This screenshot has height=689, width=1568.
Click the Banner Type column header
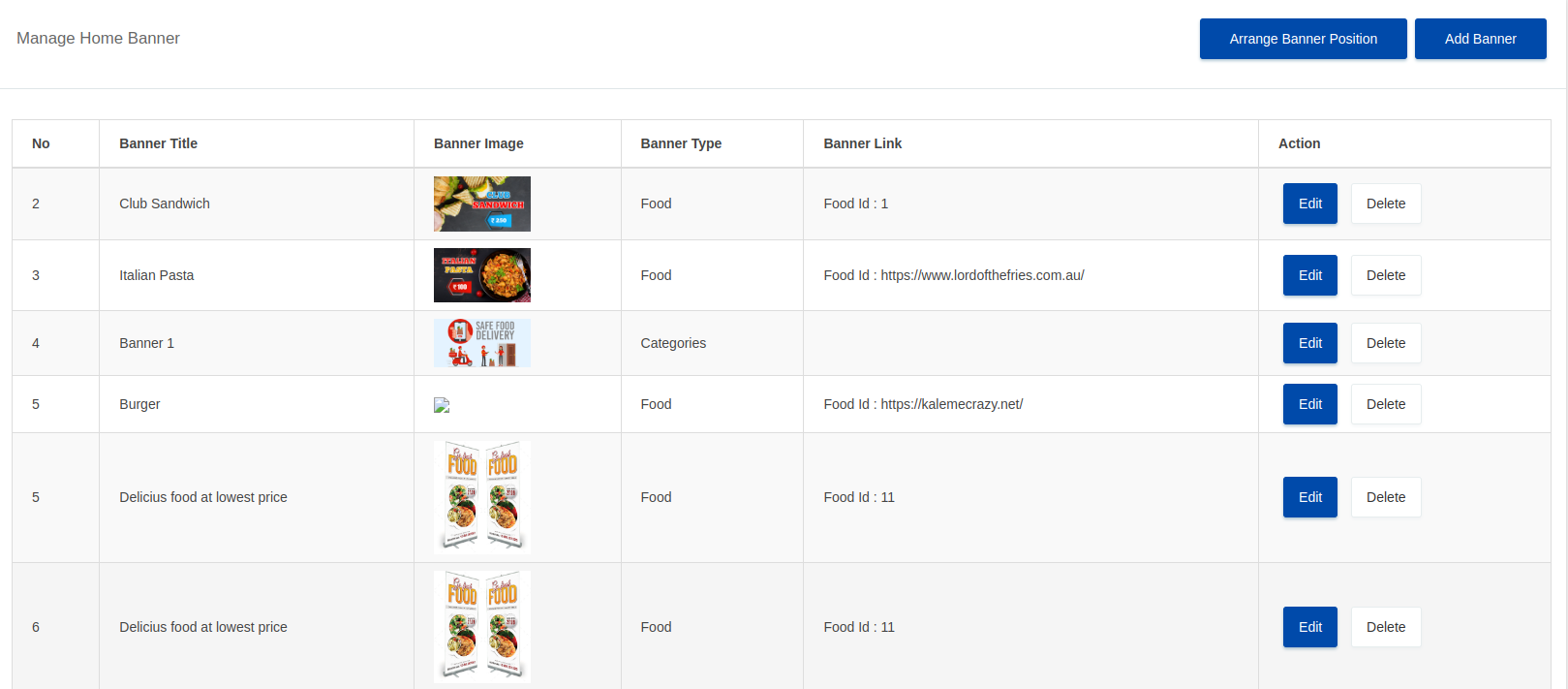coord(681,143)
